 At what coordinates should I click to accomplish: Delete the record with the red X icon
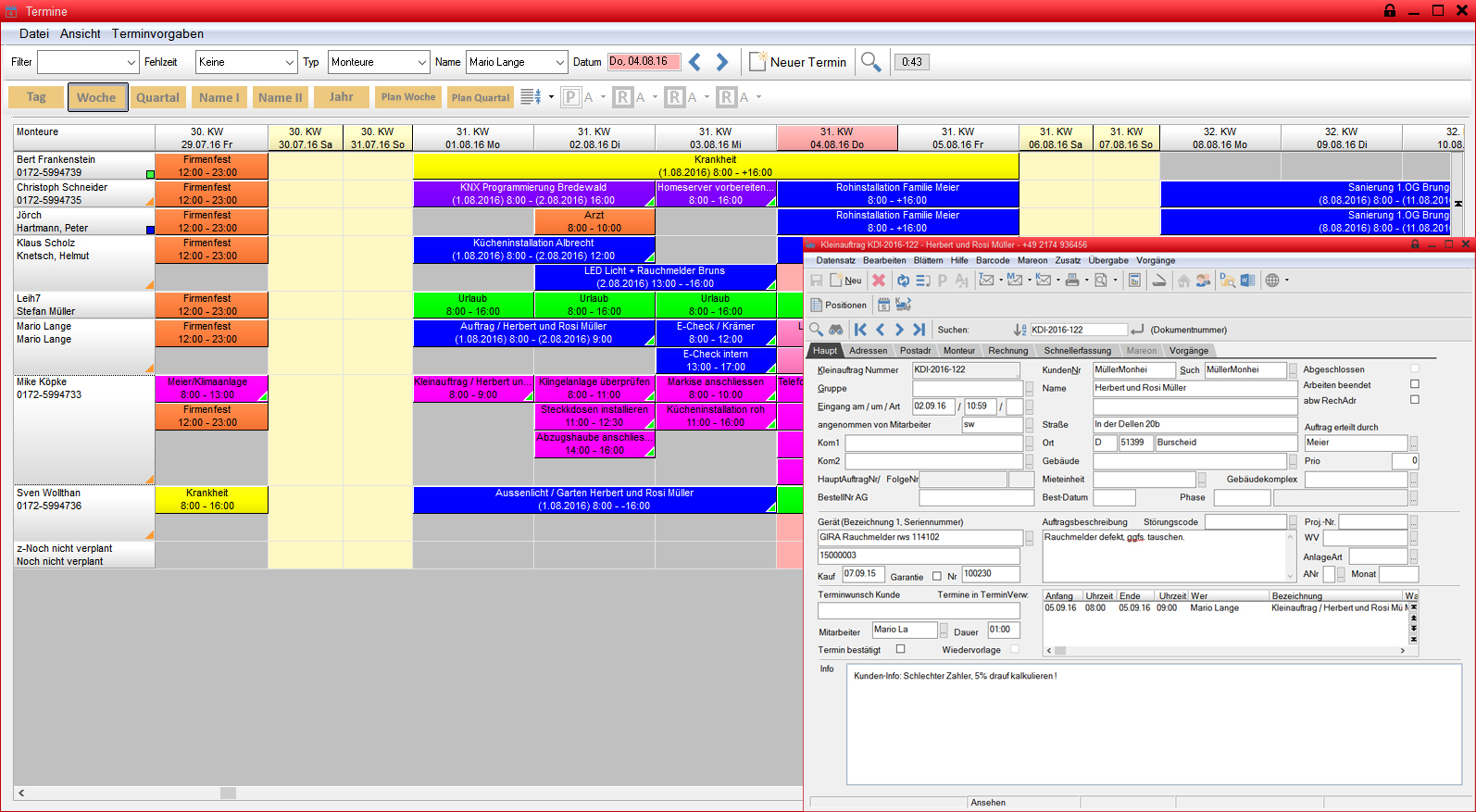[879, 281]
